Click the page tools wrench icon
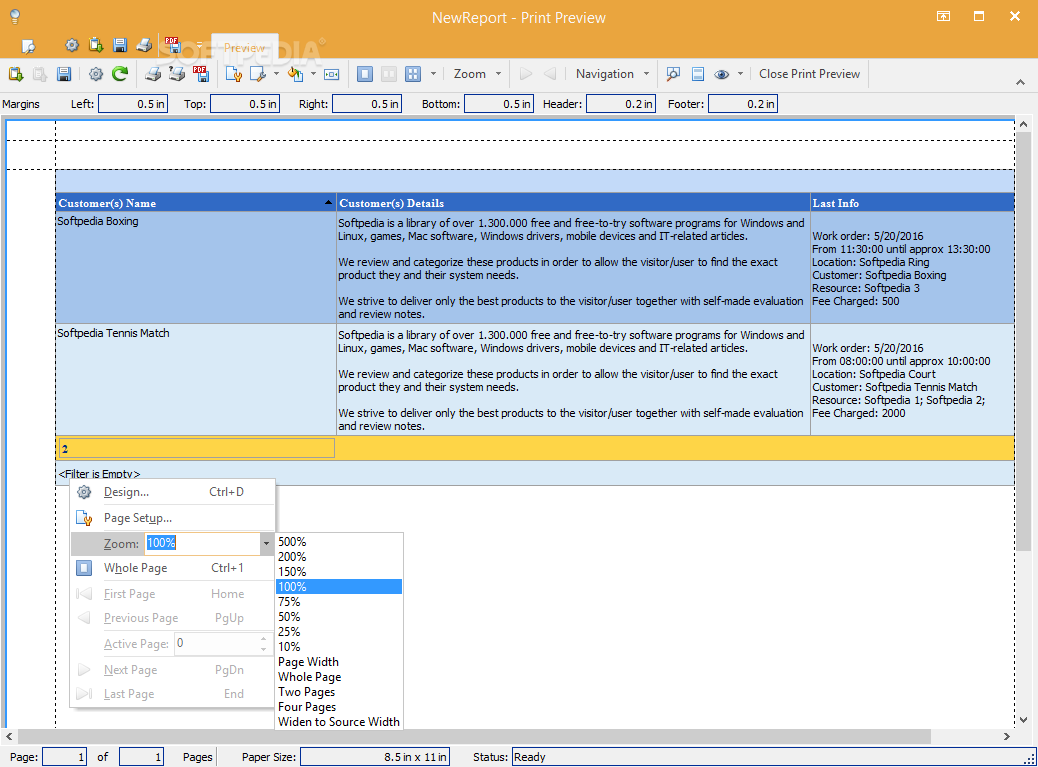 point(258,74)
